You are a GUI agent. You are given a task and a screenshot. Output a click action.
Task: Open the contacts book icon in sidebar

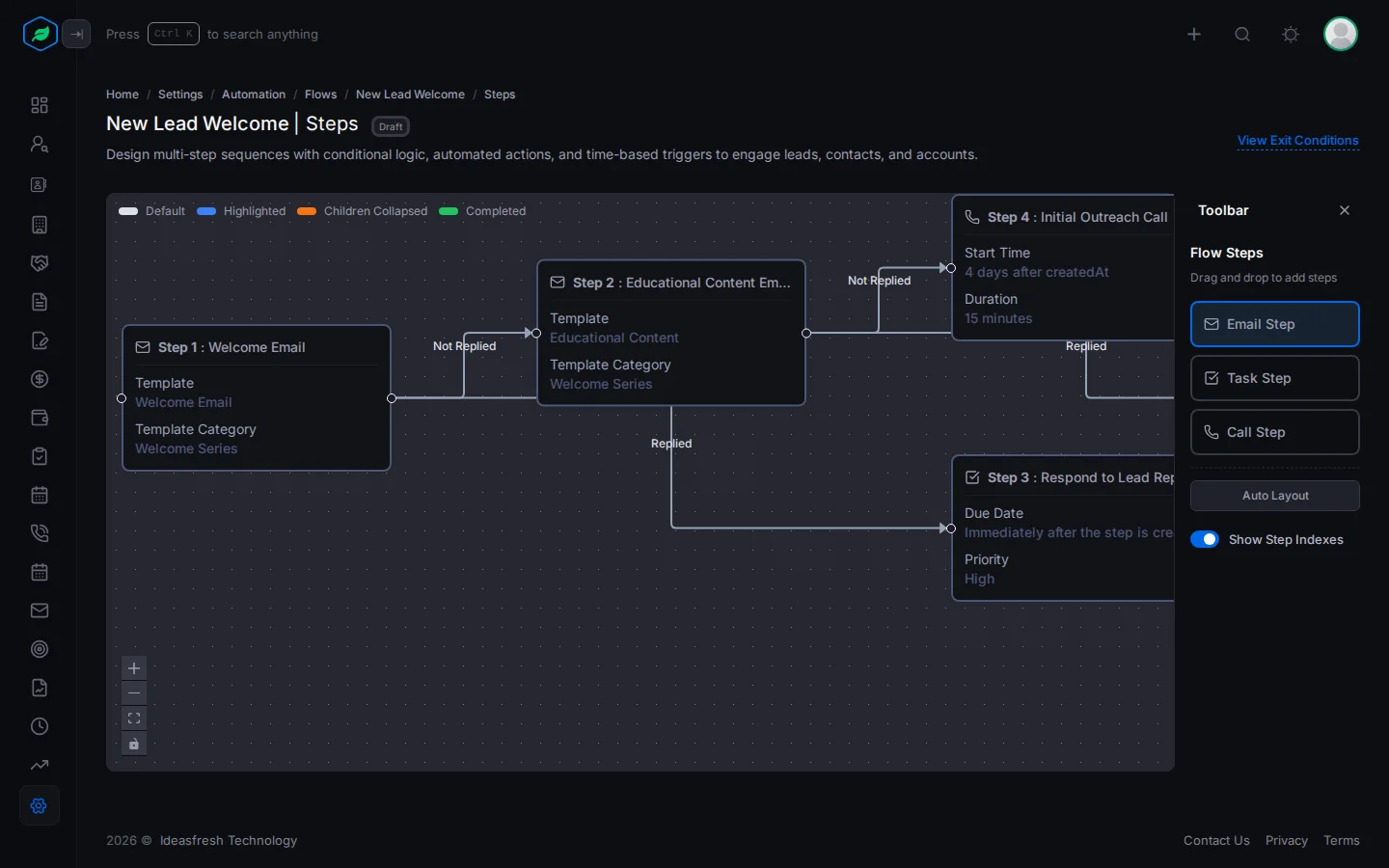click(x=40, y=184)
